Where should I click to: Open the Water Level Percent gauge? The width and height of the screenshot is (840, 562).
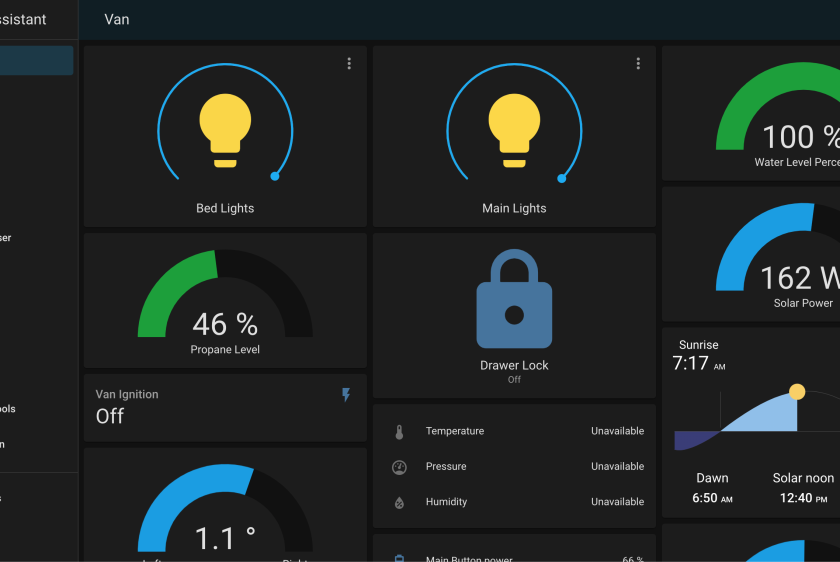(751, 113)
